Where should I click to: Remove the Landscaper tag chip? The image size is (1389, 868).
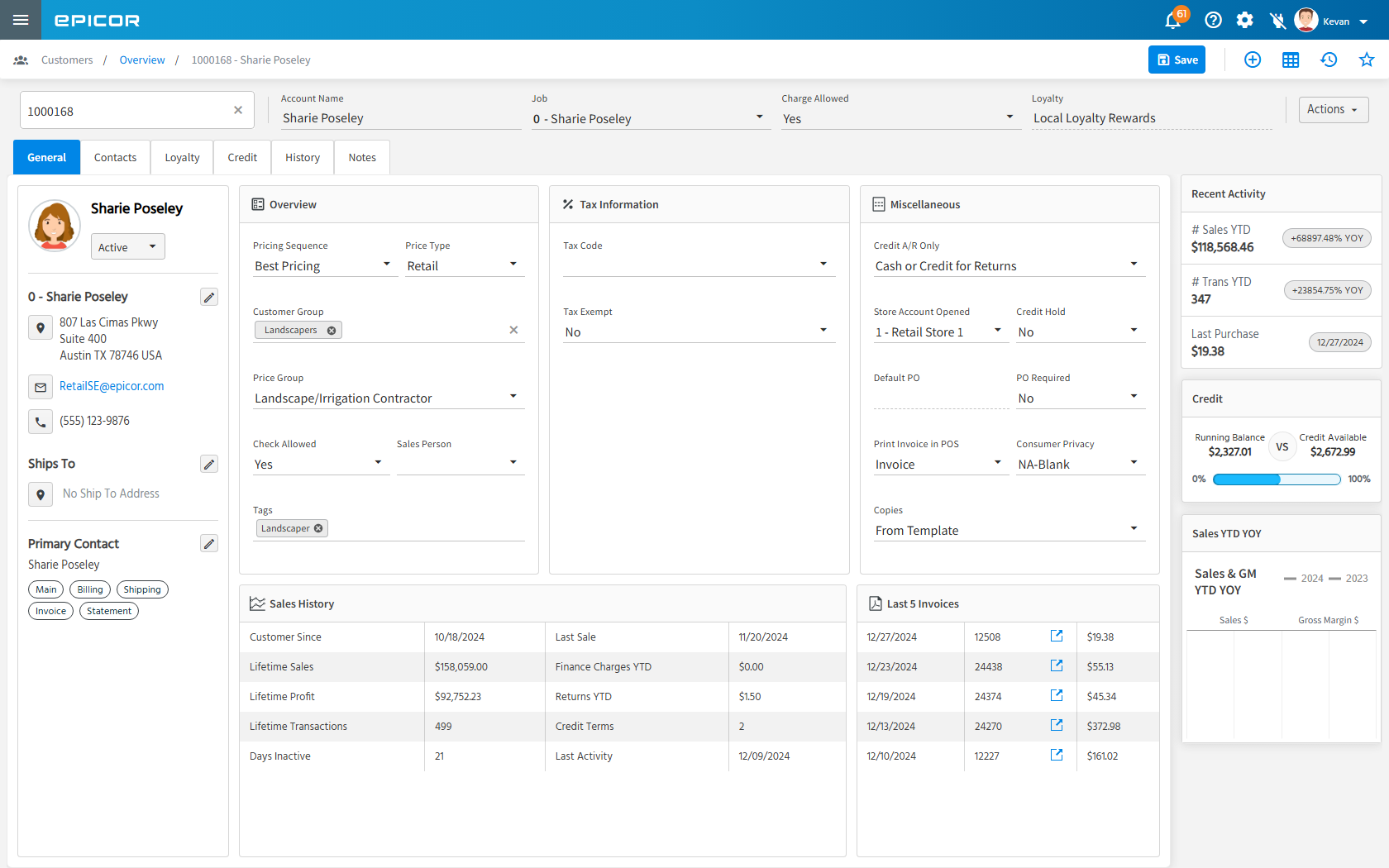[x=319, y=528]
